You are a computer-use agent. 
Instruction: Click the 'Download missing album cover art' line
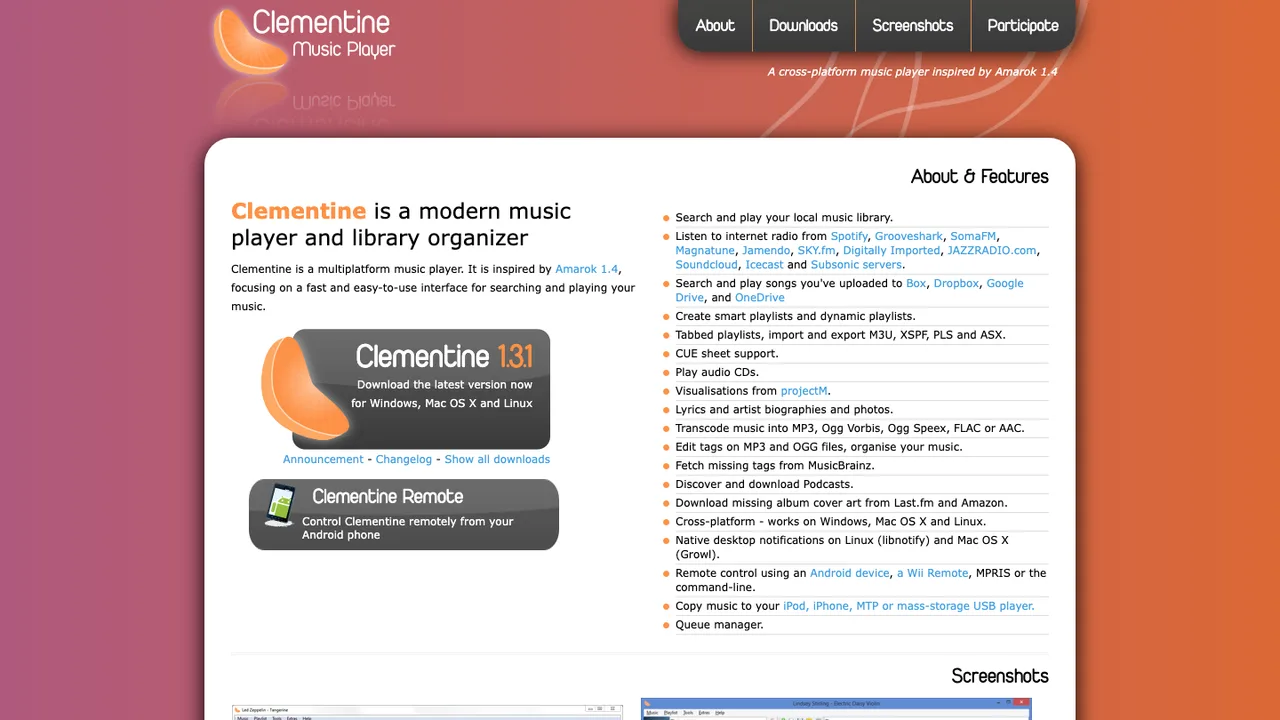[x=842, y=503]
